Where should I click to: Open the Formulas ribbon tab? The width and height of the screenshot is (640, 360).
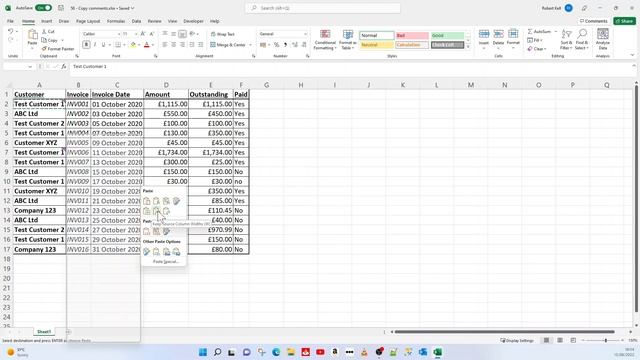(116, 21)
